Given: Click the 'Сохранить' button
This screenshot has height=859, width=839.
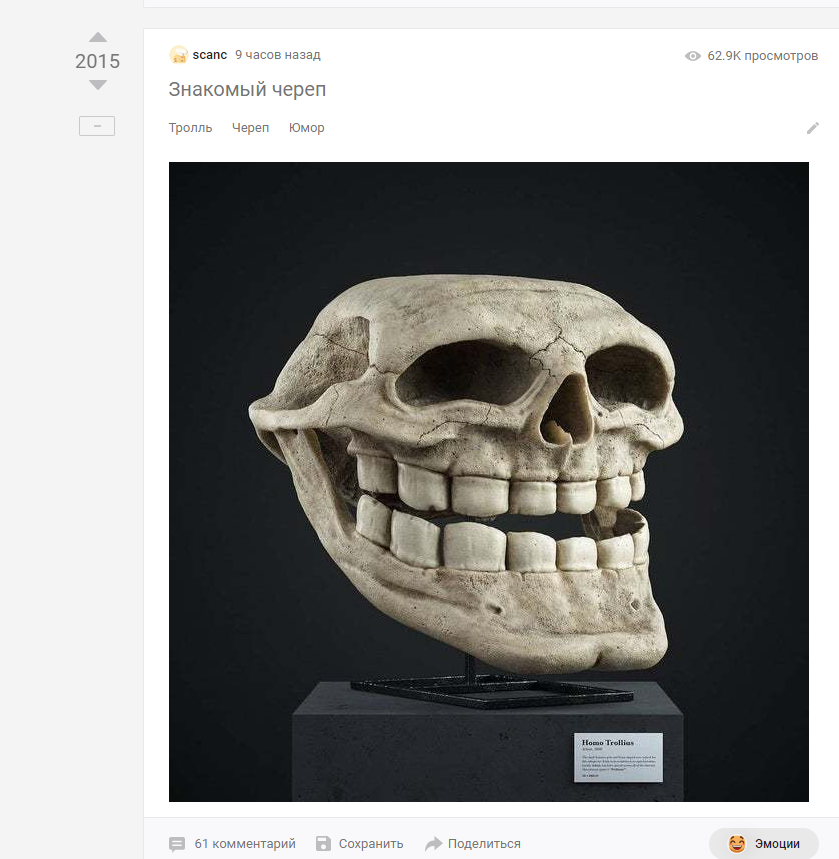Looking at the screenshot, I should pyautogui.click(x=371, y=844).
